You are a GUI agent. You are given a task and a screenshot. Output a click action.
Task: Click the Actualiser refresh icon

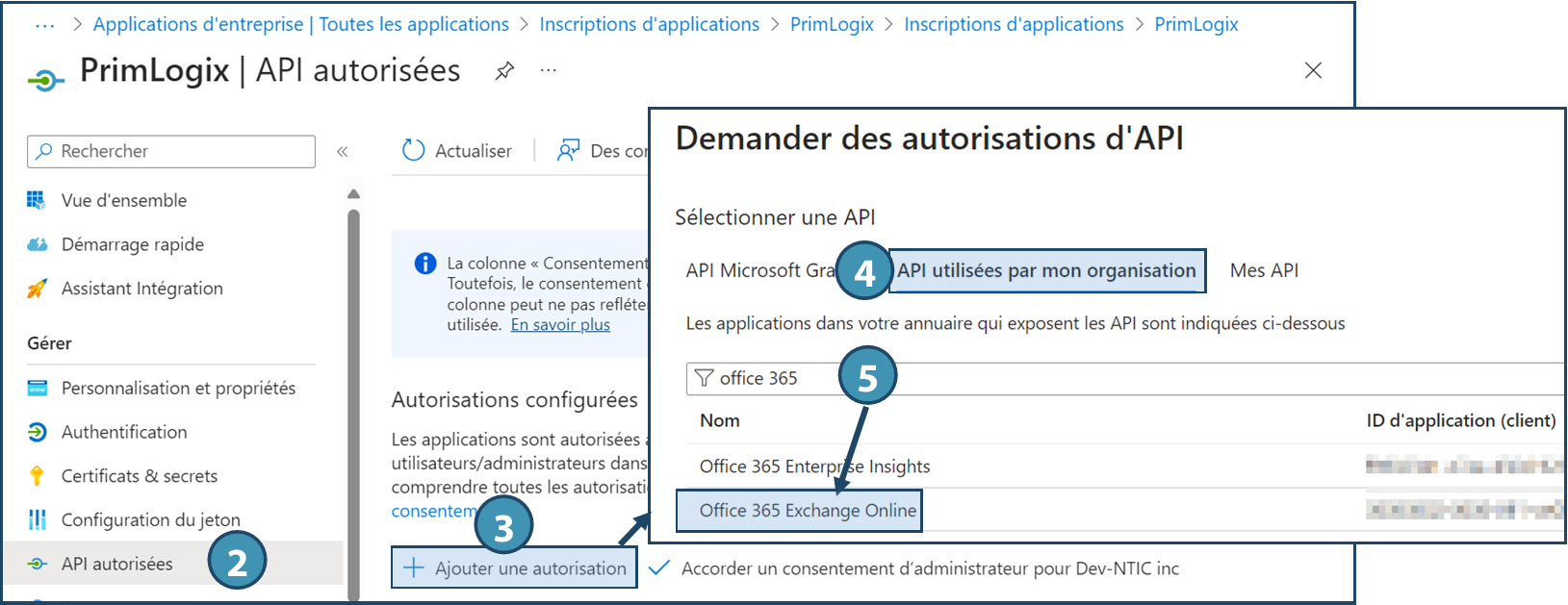[x=414, y=151]
